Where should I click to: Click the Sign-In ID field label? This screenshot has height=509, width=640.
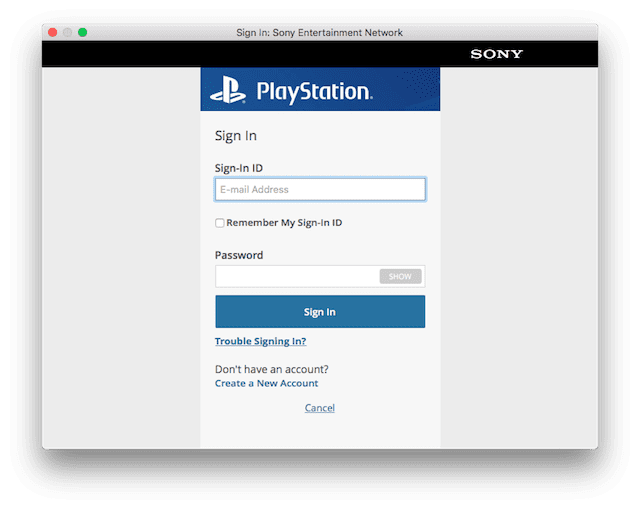point(239,168)
